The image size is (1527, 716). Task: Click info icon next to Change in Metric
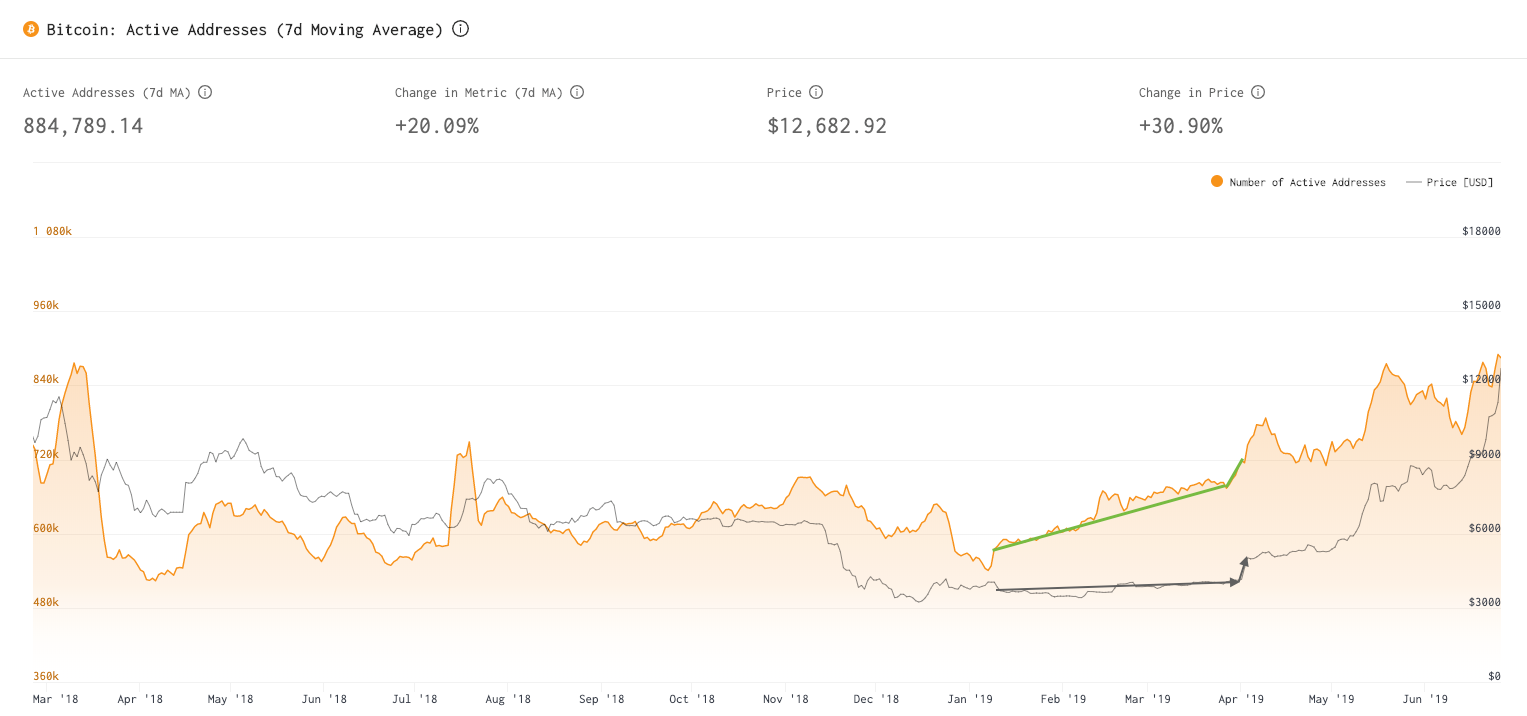tap(577, 92)
